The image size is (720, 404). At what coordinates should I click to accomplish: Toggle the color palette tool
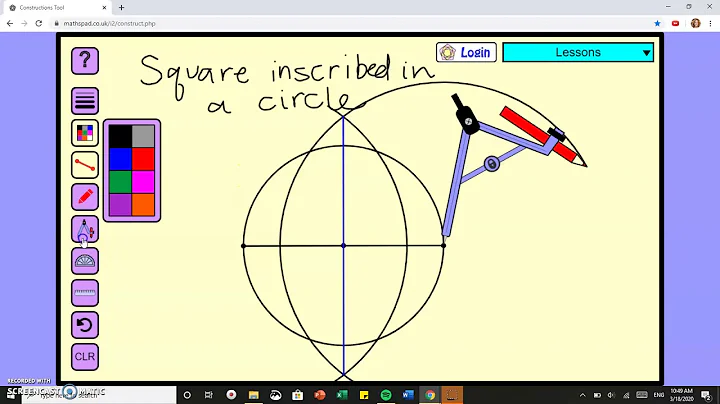(85, 133)
